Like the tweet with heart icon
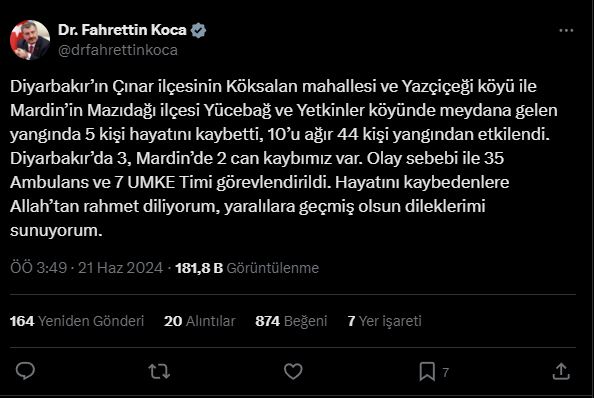Viewport: 594px width, 398px height. pyautogui.click(x=293, y=371)
